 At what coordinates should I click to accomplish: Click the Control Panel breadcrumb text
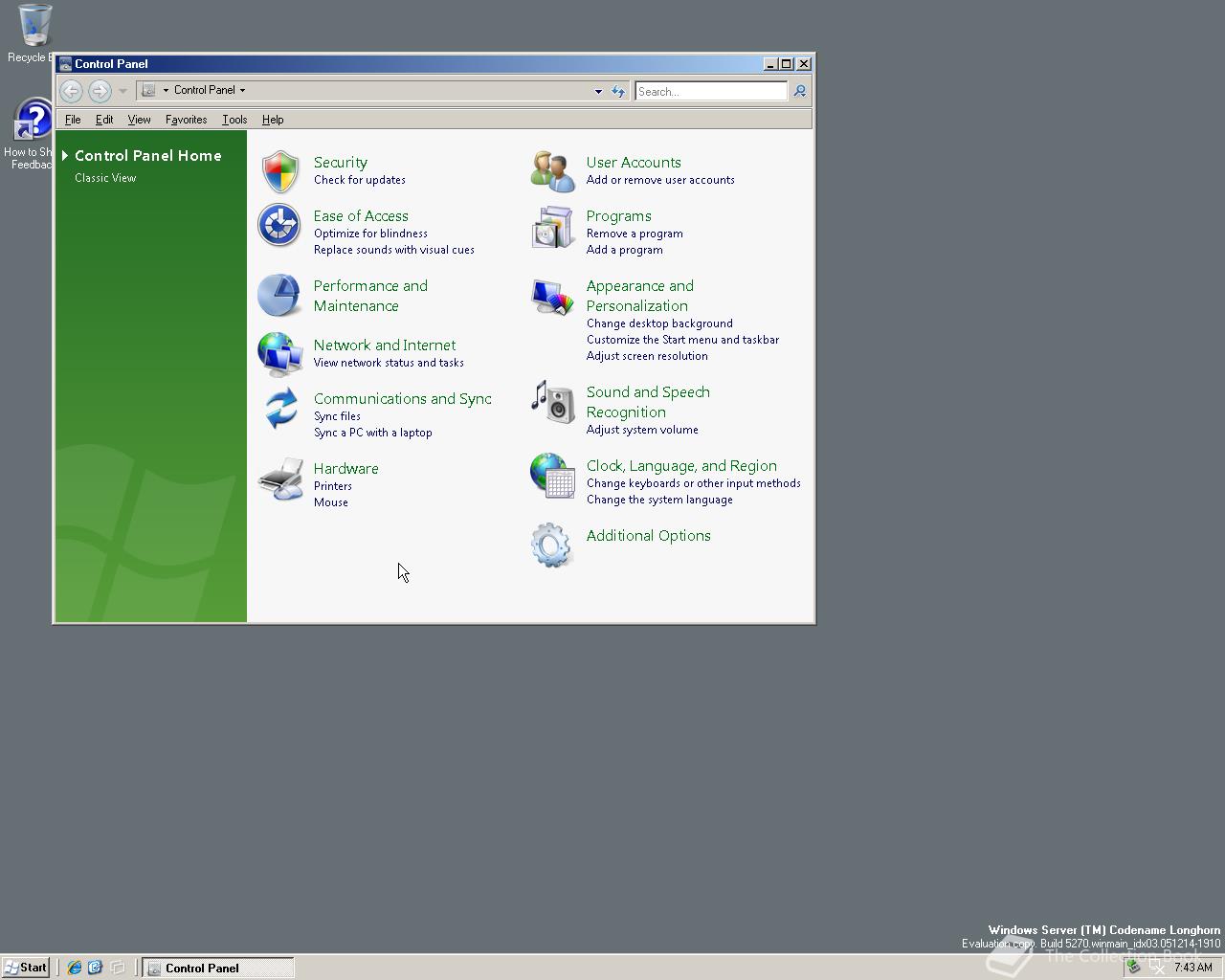pyautogui.click(x=205, y=90)
